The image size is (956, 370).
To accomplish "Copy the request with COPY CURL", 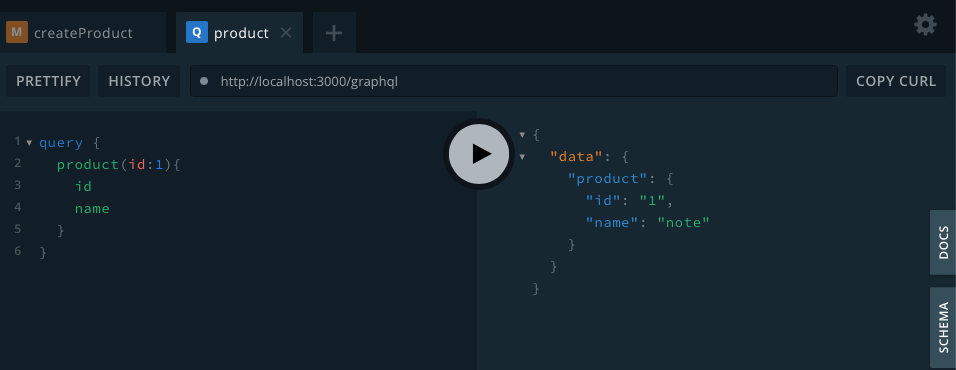I will click(x=896, y=81).
